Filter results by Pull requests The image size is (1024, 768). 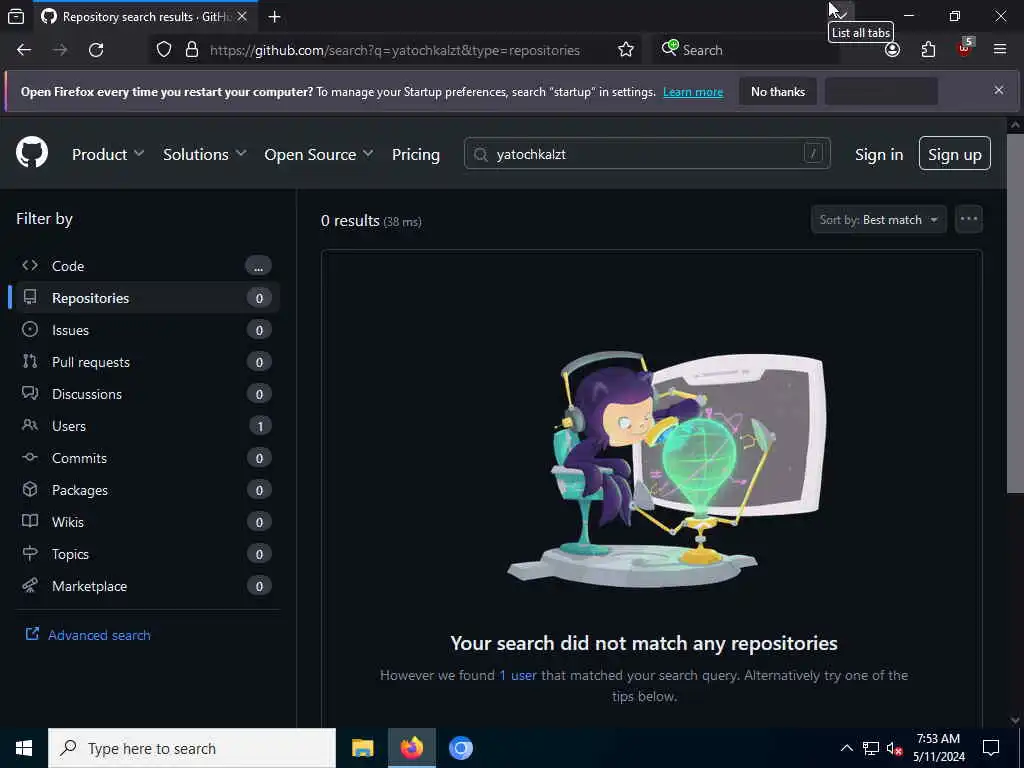pyautogui.click(x=145, y=362)
